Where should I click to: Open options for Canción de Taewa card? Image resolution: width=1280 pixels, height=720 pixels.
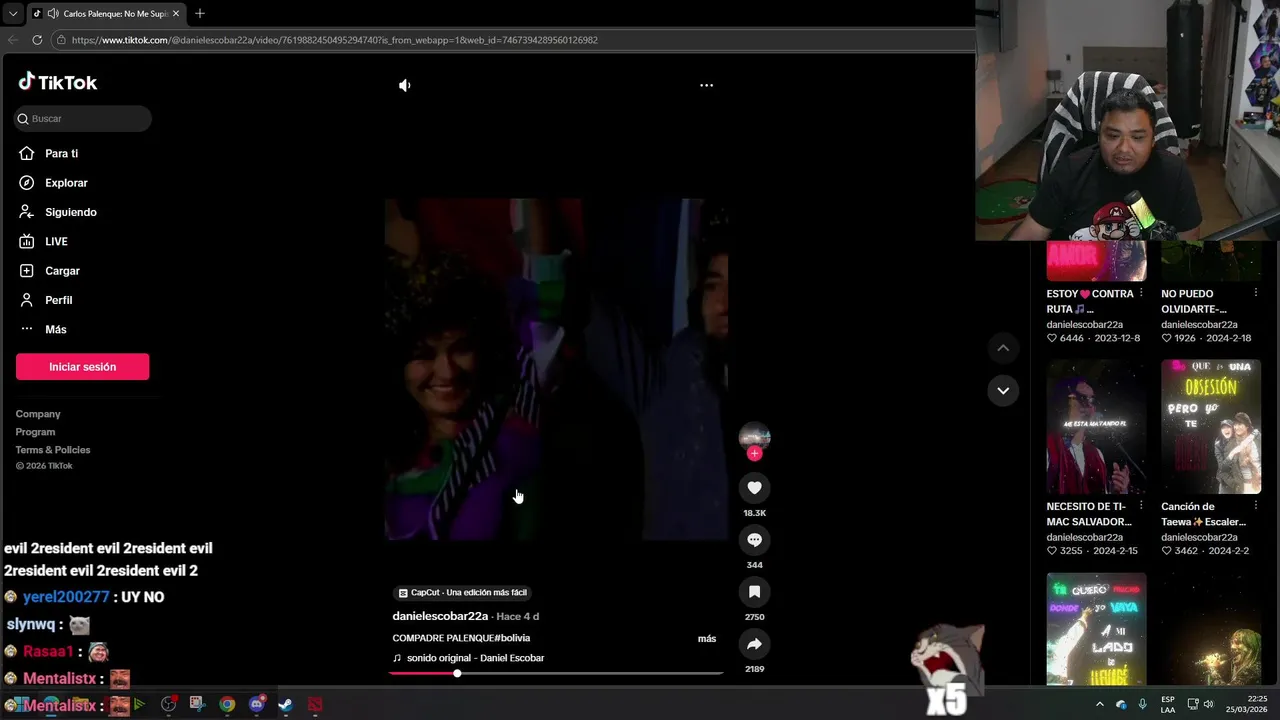point(1255,506)
